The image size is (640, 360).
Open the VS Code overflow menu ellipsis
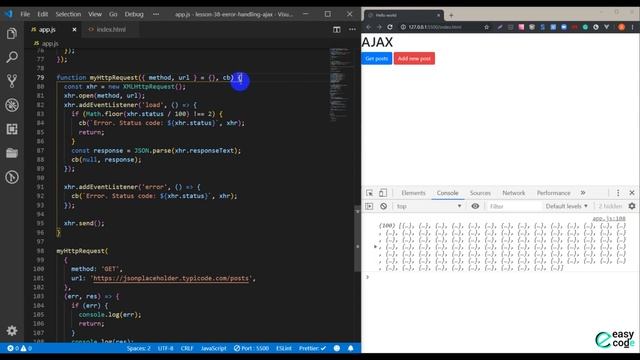(x=156, y=14)
